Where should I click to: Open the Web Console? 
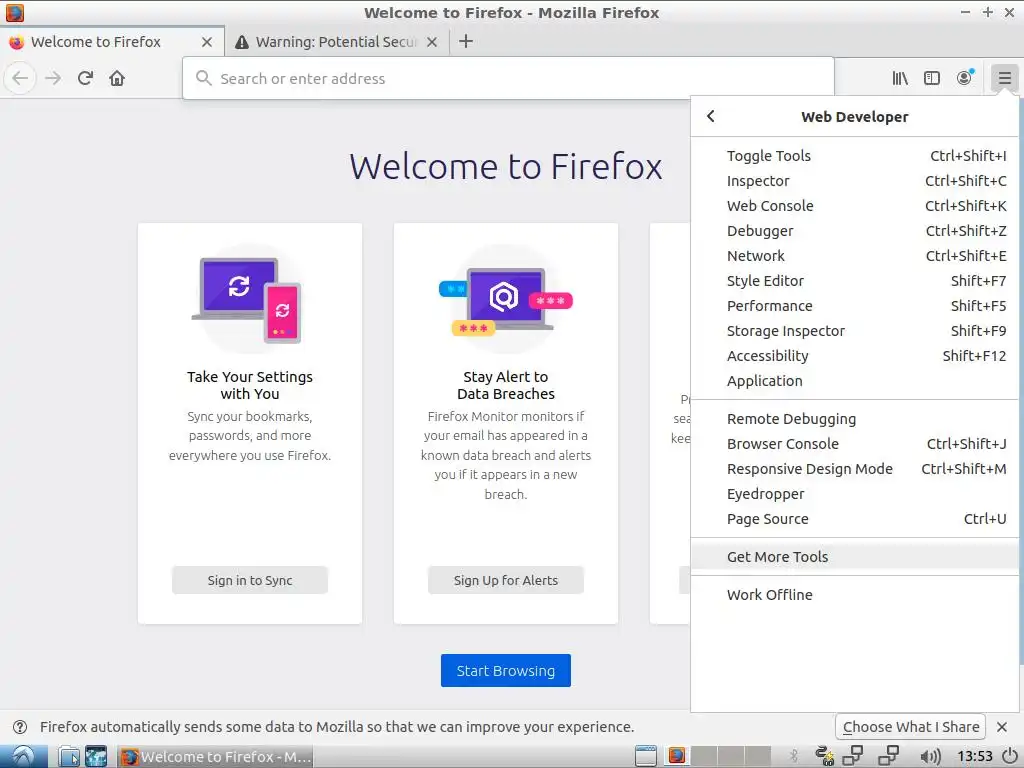(x=855, y=206)
